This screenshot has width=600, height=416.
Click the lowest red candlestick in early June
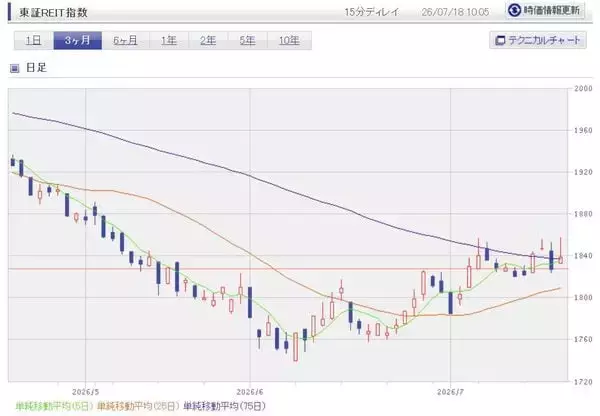(296, 347)
